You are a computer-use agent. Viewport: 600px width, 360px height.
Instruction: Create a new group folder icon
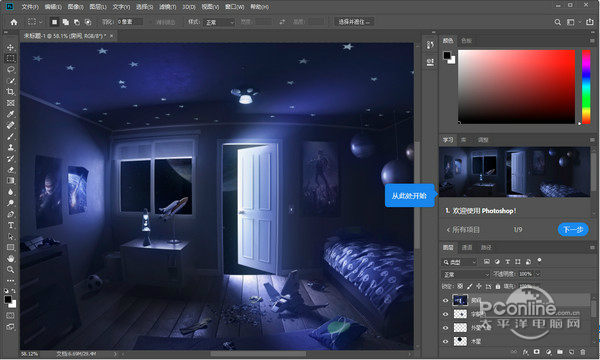coord(560,352)
